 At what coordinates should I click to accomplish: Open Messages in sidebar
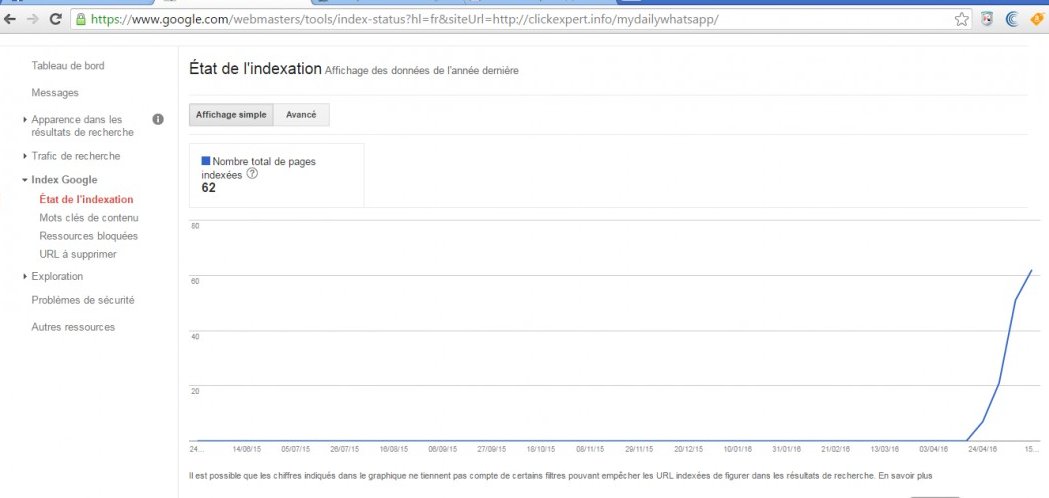(x=55, y=92)
